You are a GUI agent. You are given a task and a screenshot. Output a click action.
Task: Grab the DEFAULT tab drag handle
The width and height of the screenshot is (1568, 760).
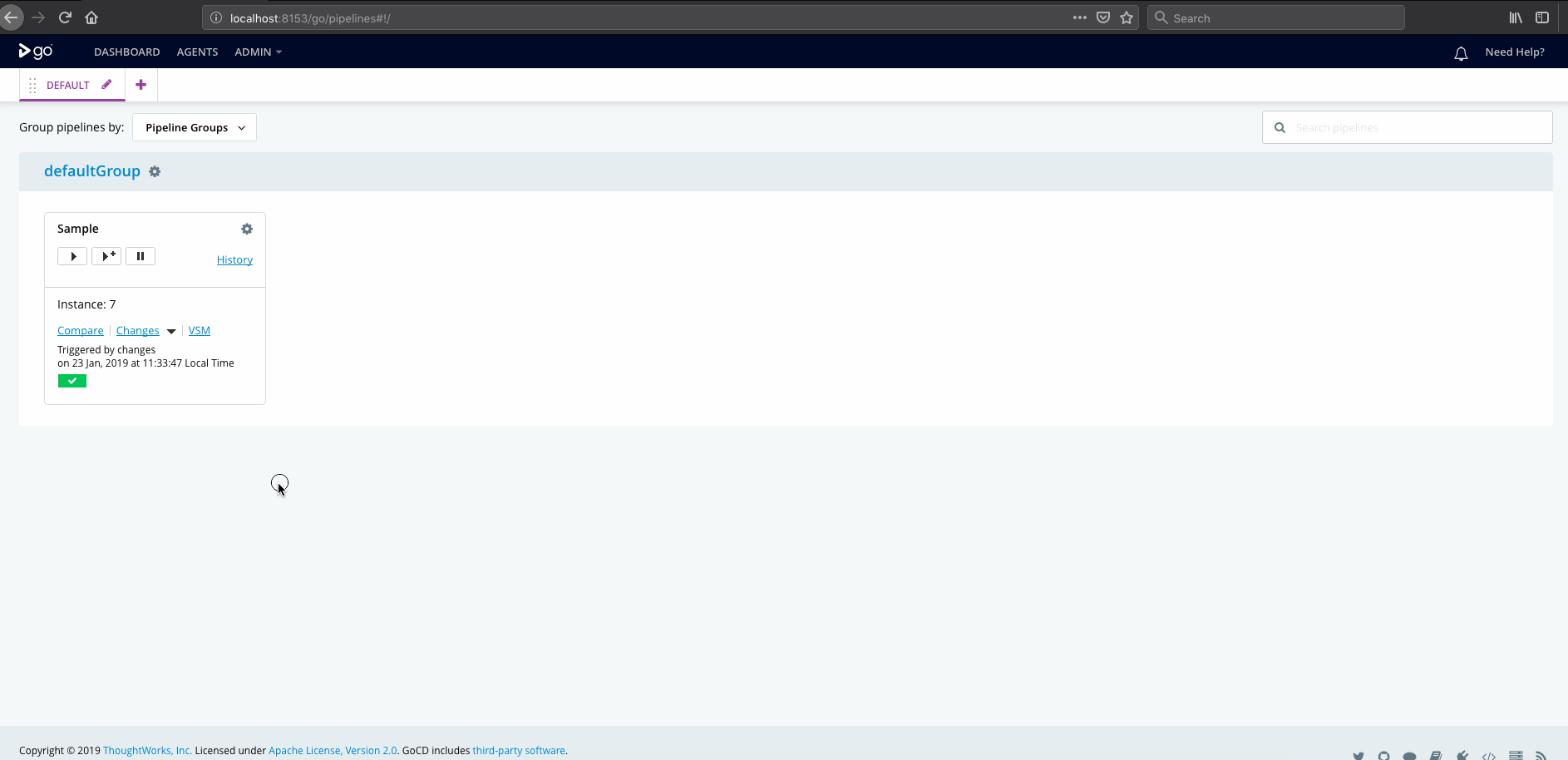32,85
